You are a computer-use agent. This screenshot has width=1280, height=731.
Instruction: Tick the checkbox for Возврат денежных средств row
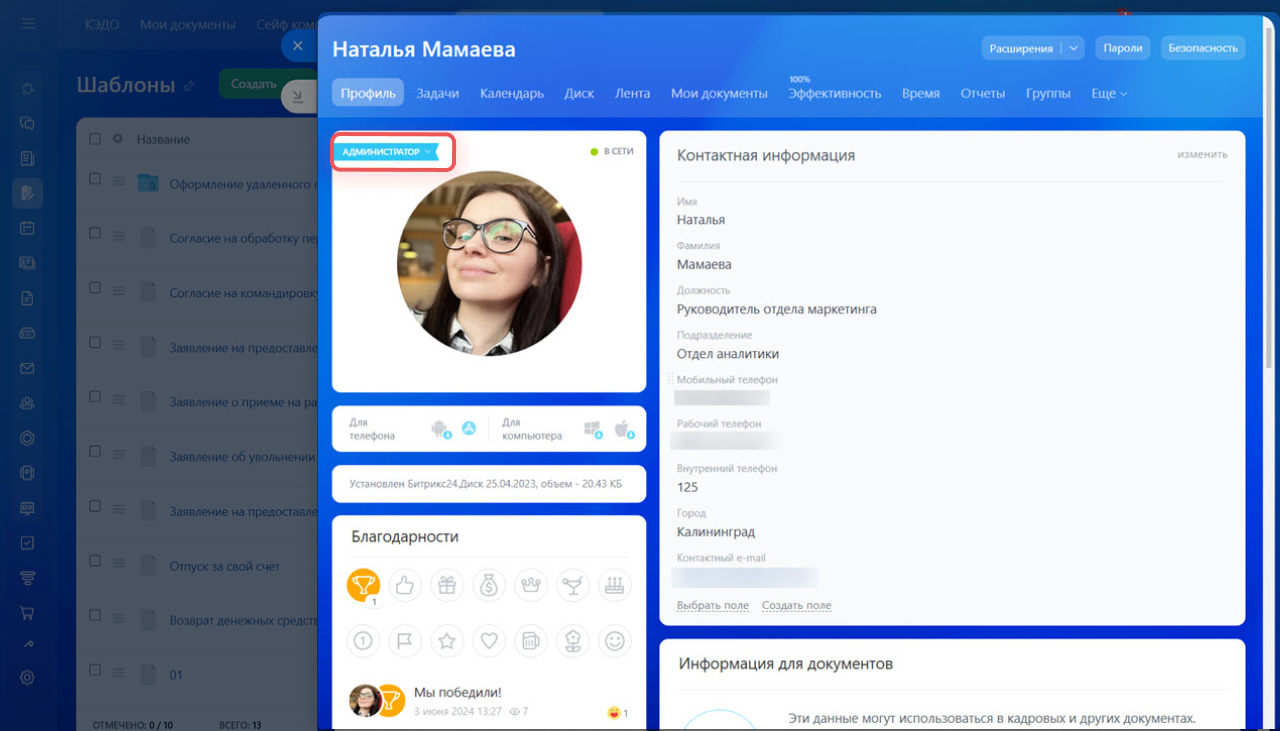(95, 614)
